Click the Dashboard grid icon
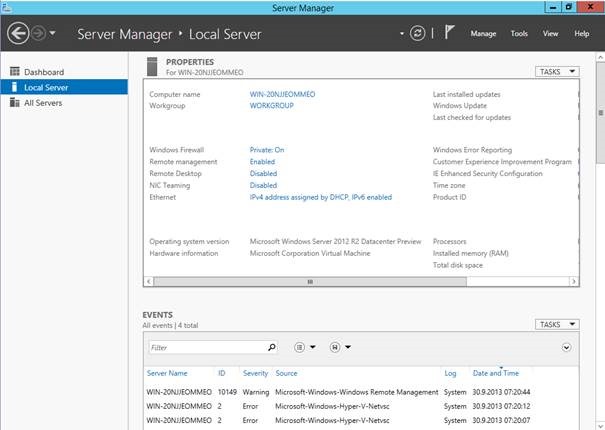 click(15, 71)
